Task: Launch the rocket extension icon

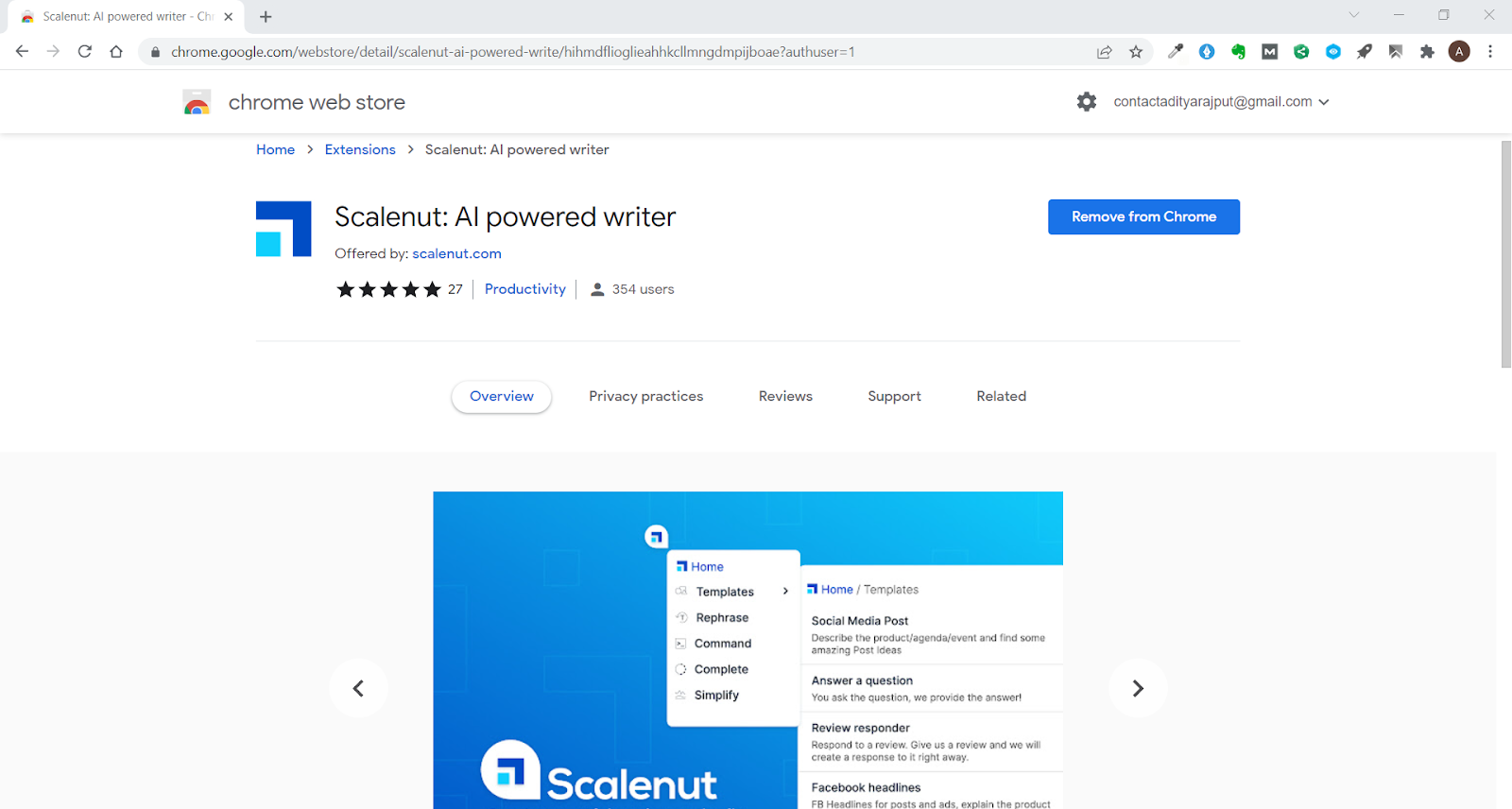Action: (1365, 52)
